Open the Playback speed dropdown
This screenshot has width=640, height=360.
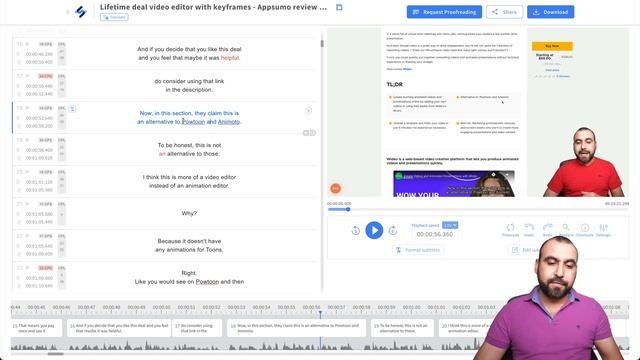(450, 225)
